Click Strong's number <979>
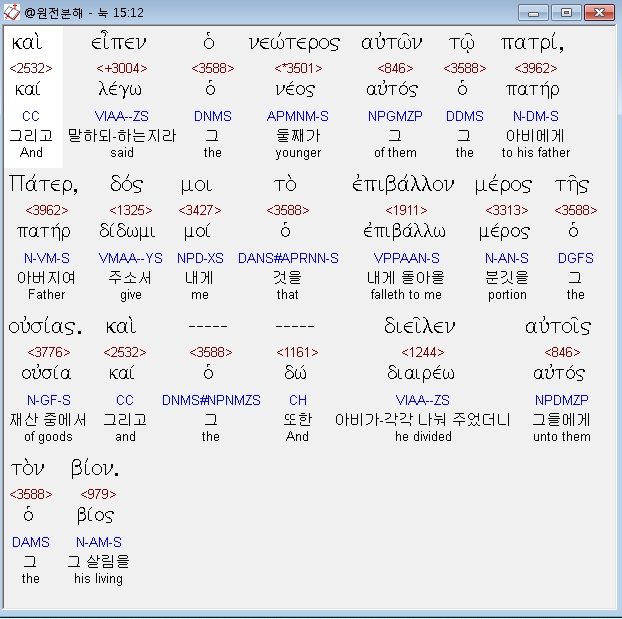622x619 pixels. 98,494
